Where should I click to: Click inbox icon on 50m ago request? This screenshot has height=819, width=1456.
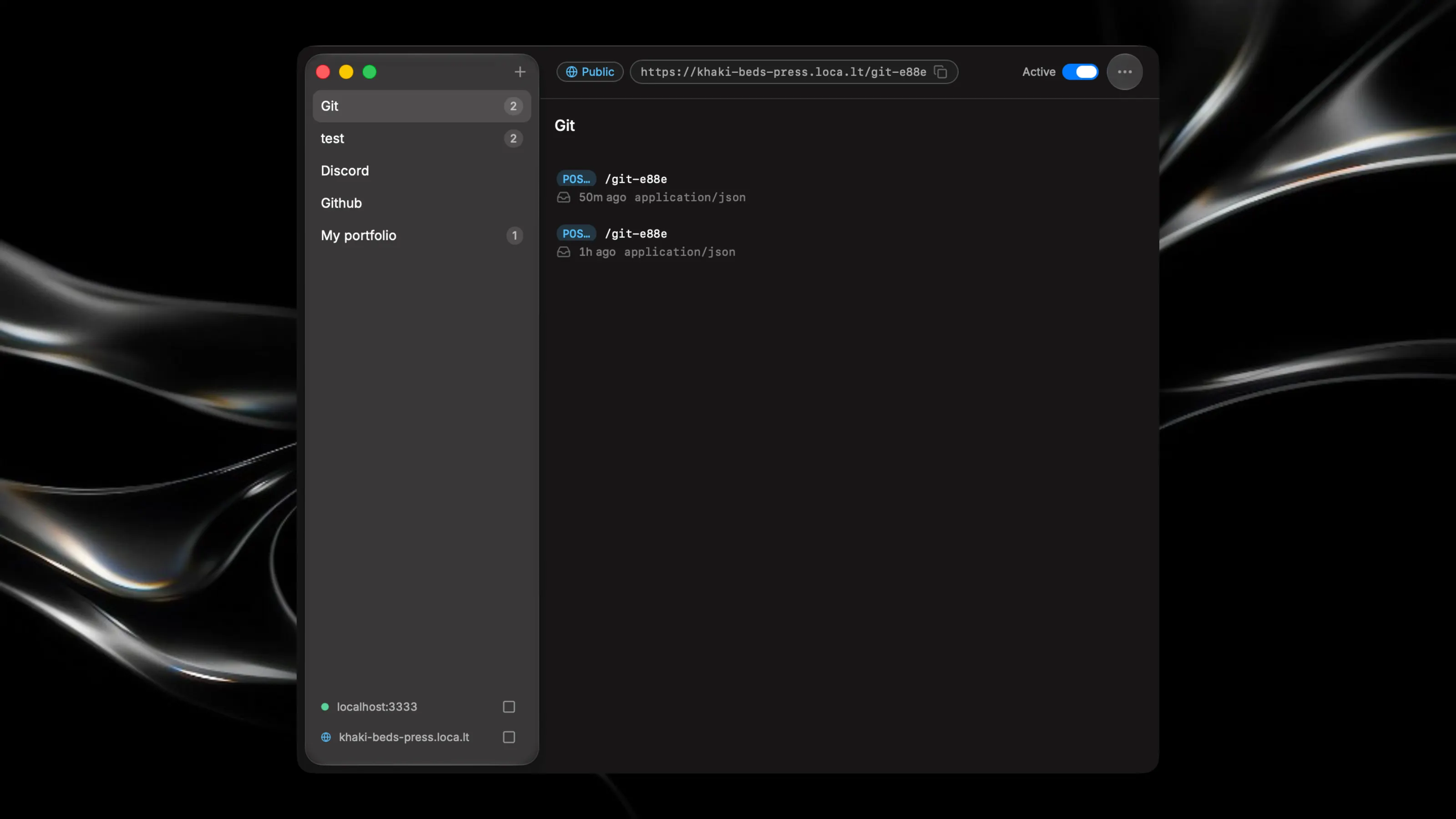click(x=564, y=197)
